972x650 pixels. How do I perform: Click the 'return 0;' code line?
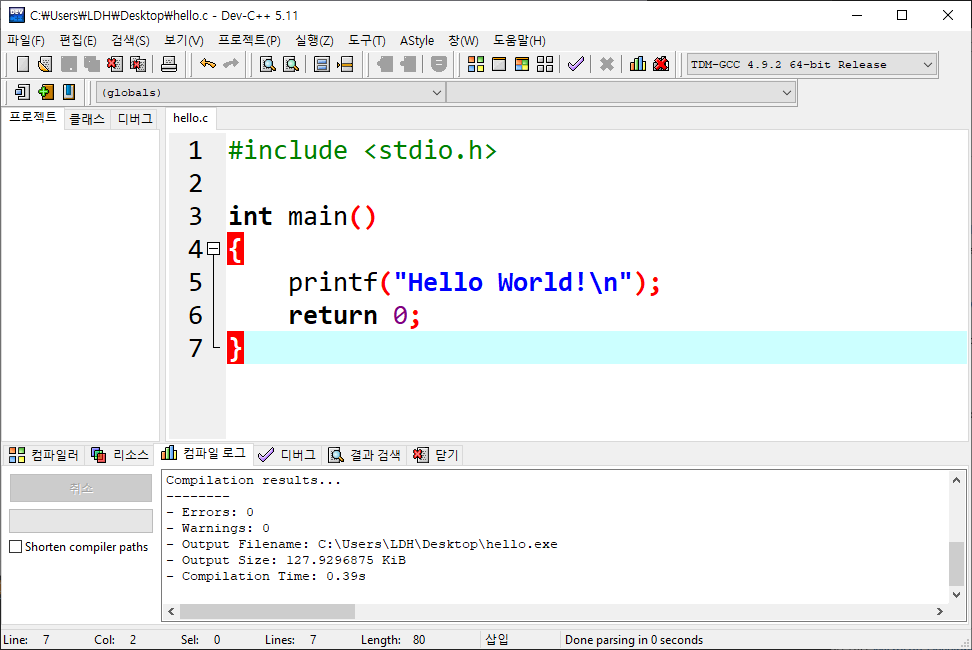pyautogui.click(x=355, y=315)
